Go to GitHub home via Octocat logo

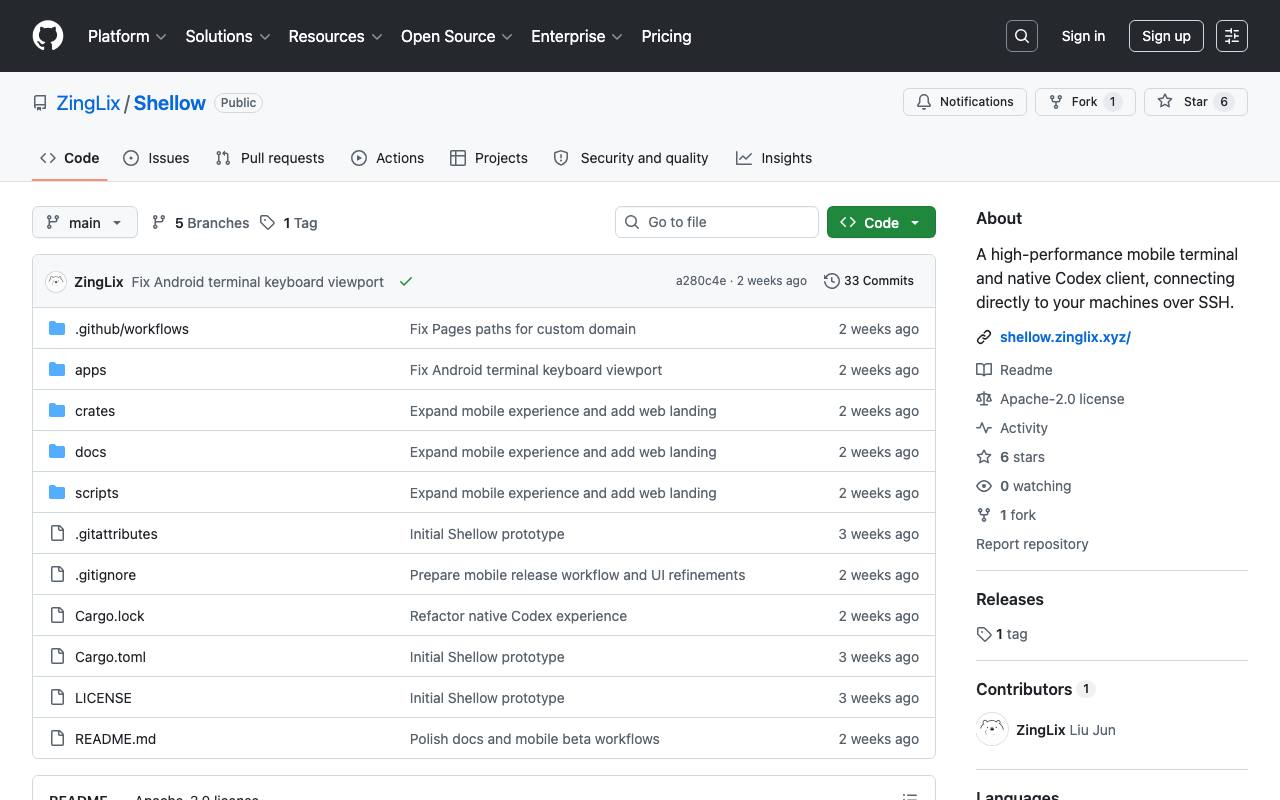[48, 36]
